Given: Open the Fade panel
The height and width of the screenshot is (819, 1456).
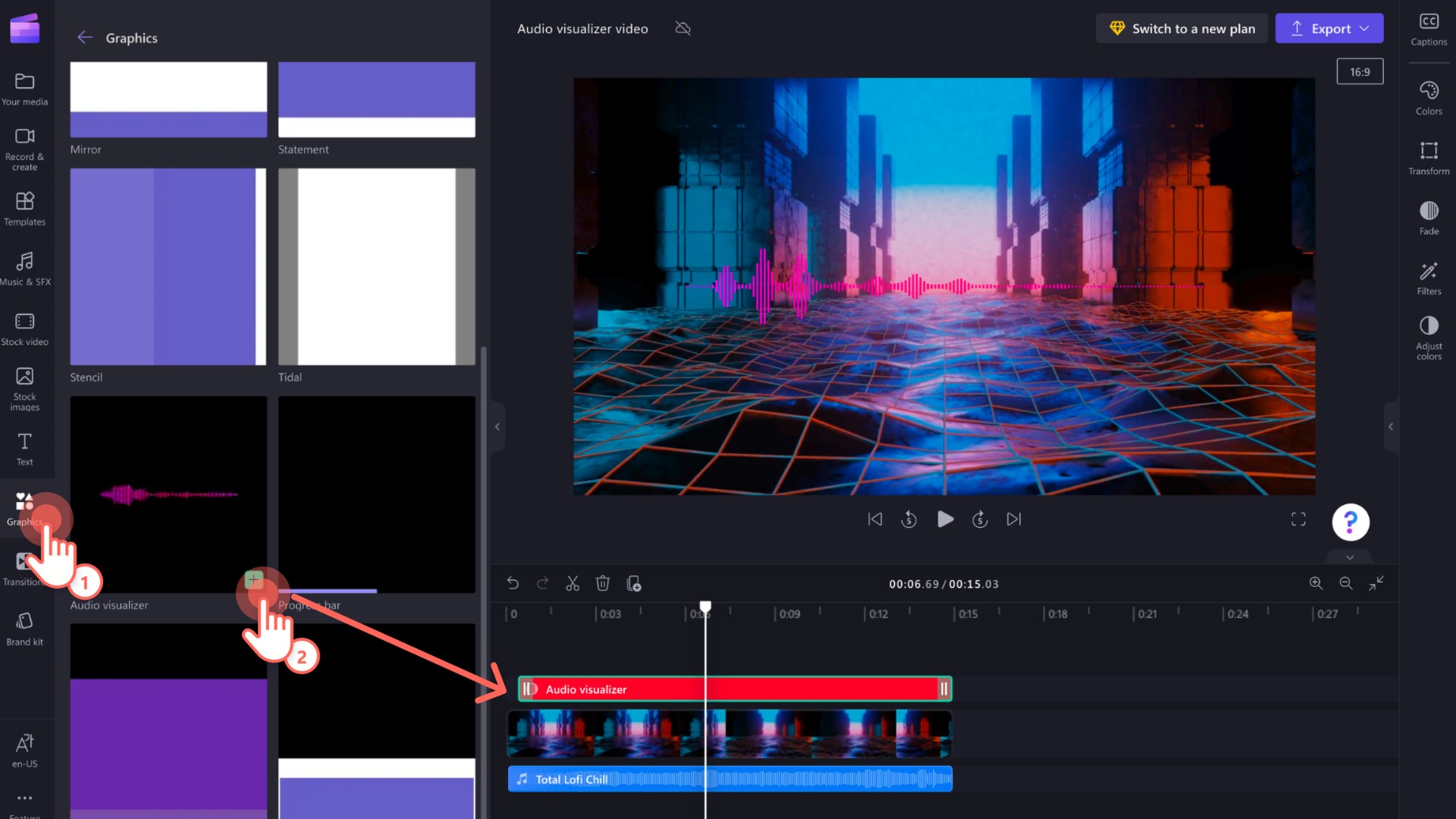Looking at the screenshot, I should click(1429, 218).
